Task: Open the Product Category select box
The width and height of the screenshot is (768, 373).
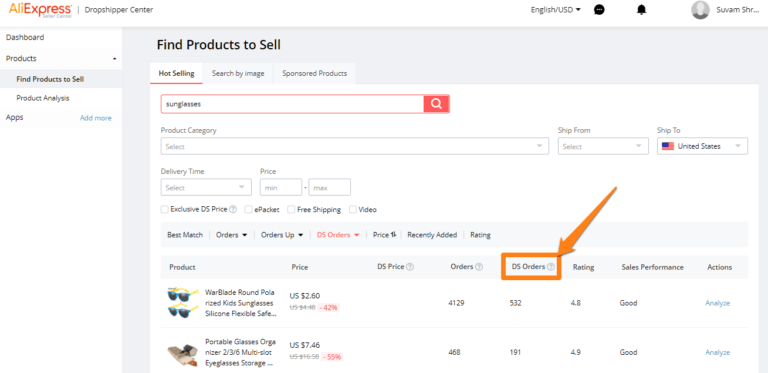Action: point(355,146)
